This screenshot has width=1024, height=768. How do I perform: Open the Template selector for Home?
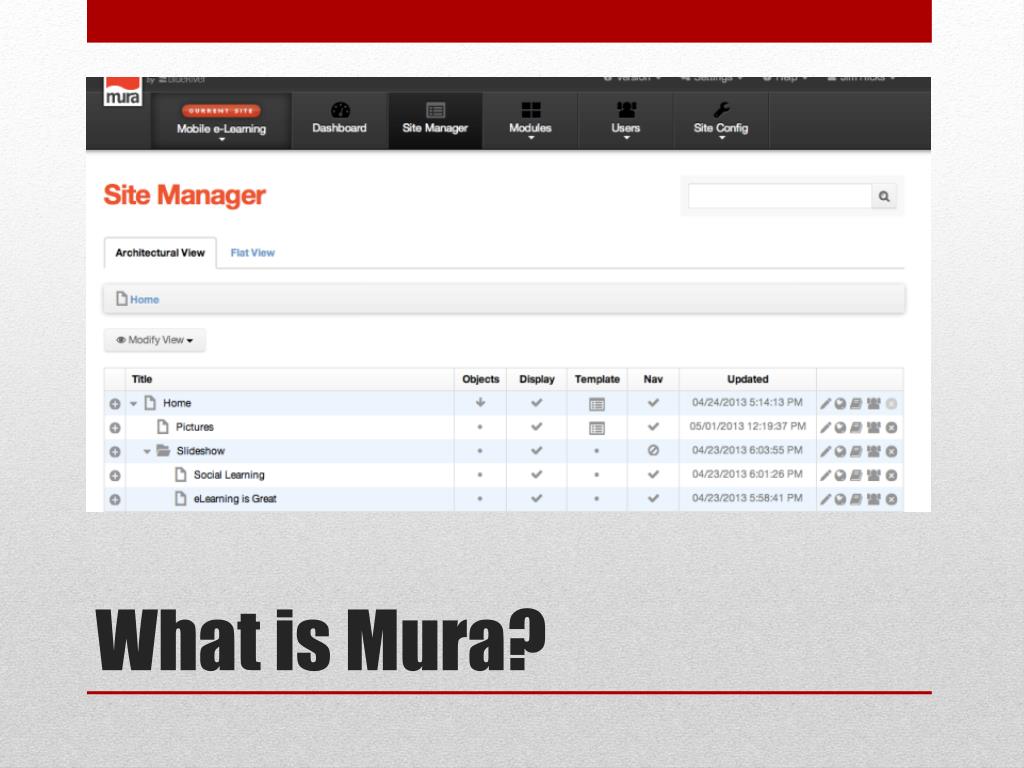[597, 404]
